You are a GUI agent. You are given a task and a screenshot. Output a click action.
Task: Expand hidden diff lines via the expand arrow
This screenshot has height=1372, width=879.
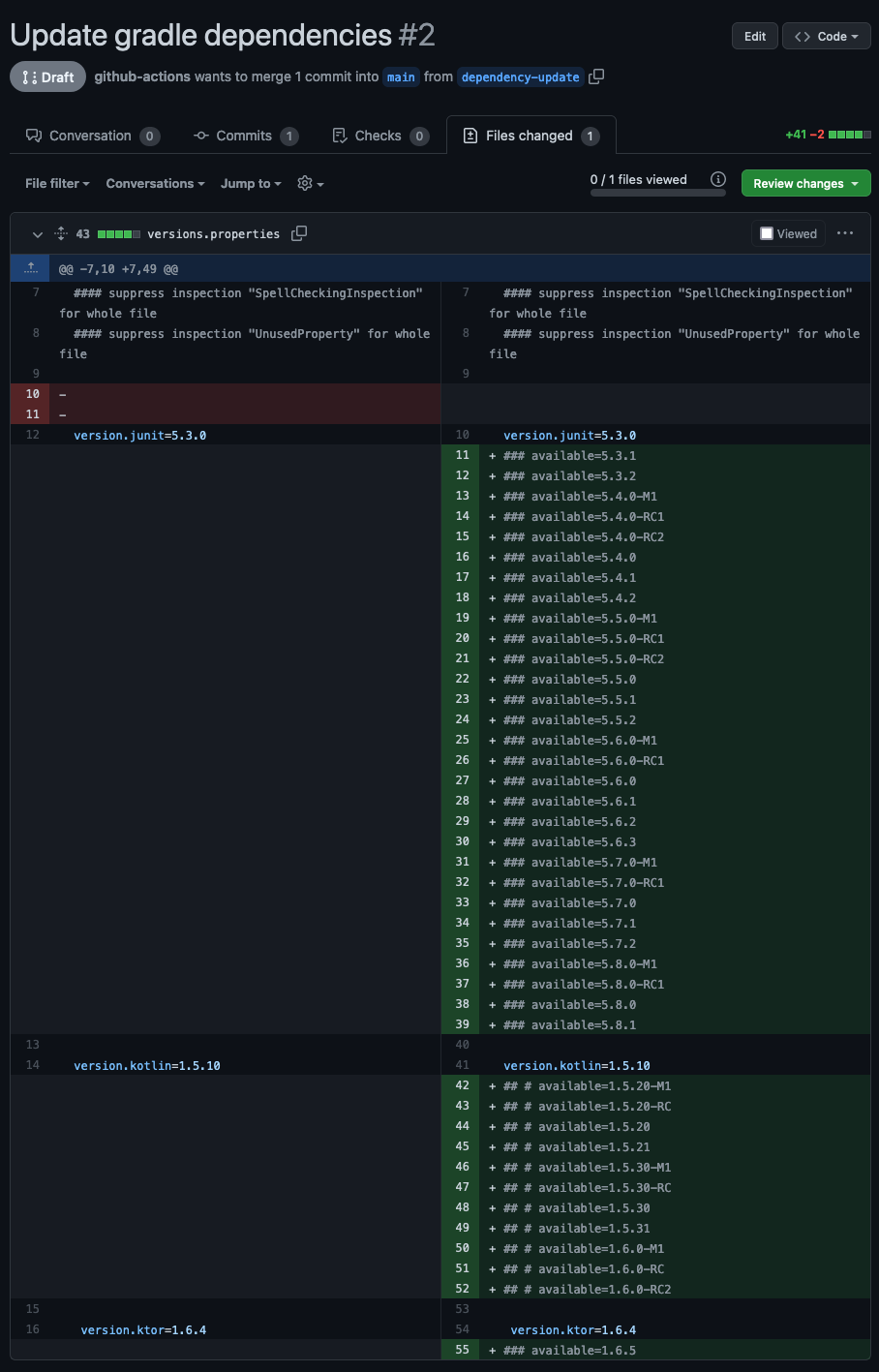(x=29, y=268)
